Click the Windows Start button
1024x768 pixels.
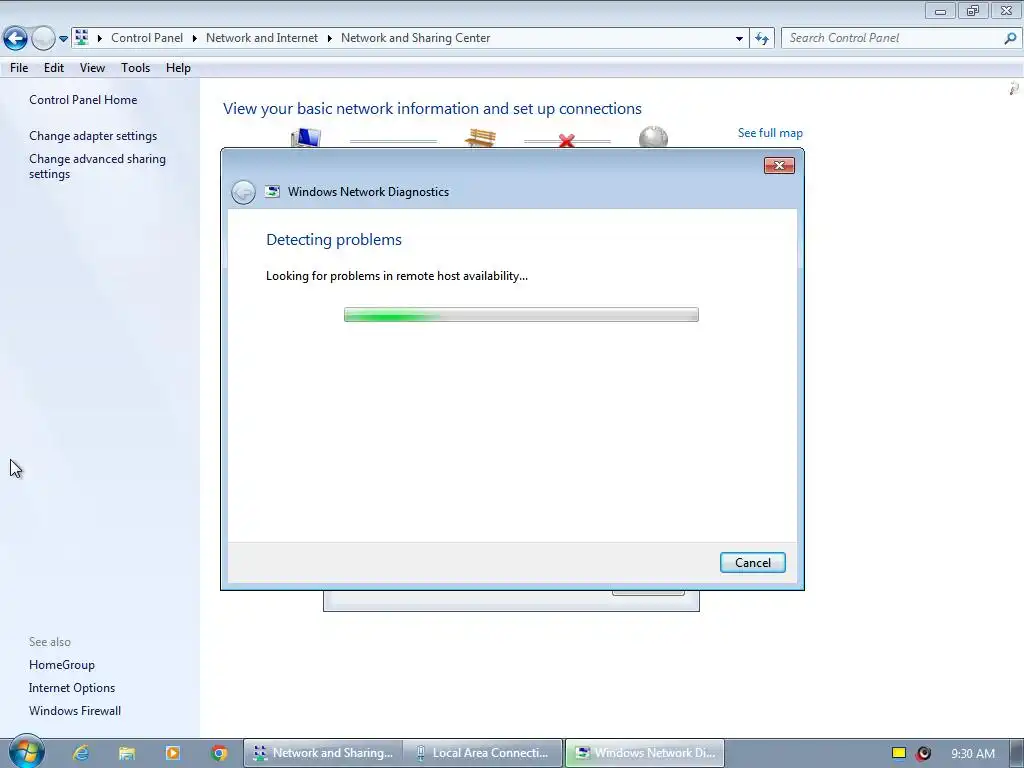point(26,752)
